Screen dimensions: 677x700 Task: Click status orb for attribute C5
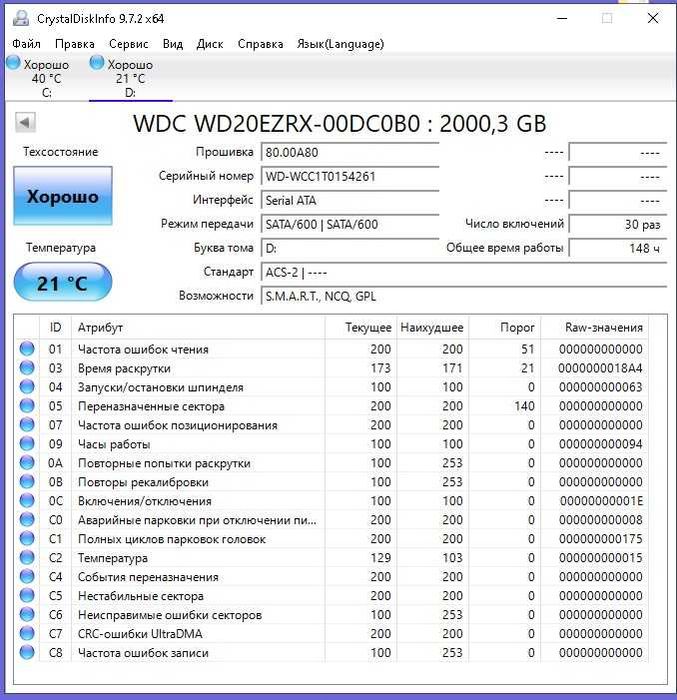(x=27, y=596)
